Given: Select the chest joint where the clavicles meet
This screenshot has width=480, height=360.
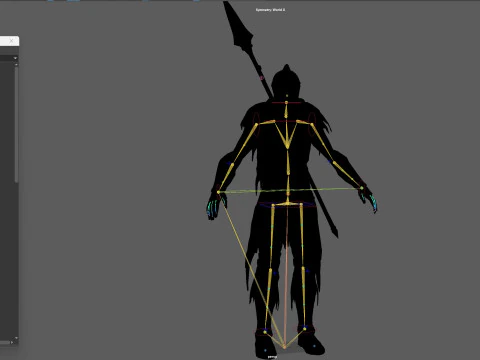Looking at the screenshot, I should [287, 146].
